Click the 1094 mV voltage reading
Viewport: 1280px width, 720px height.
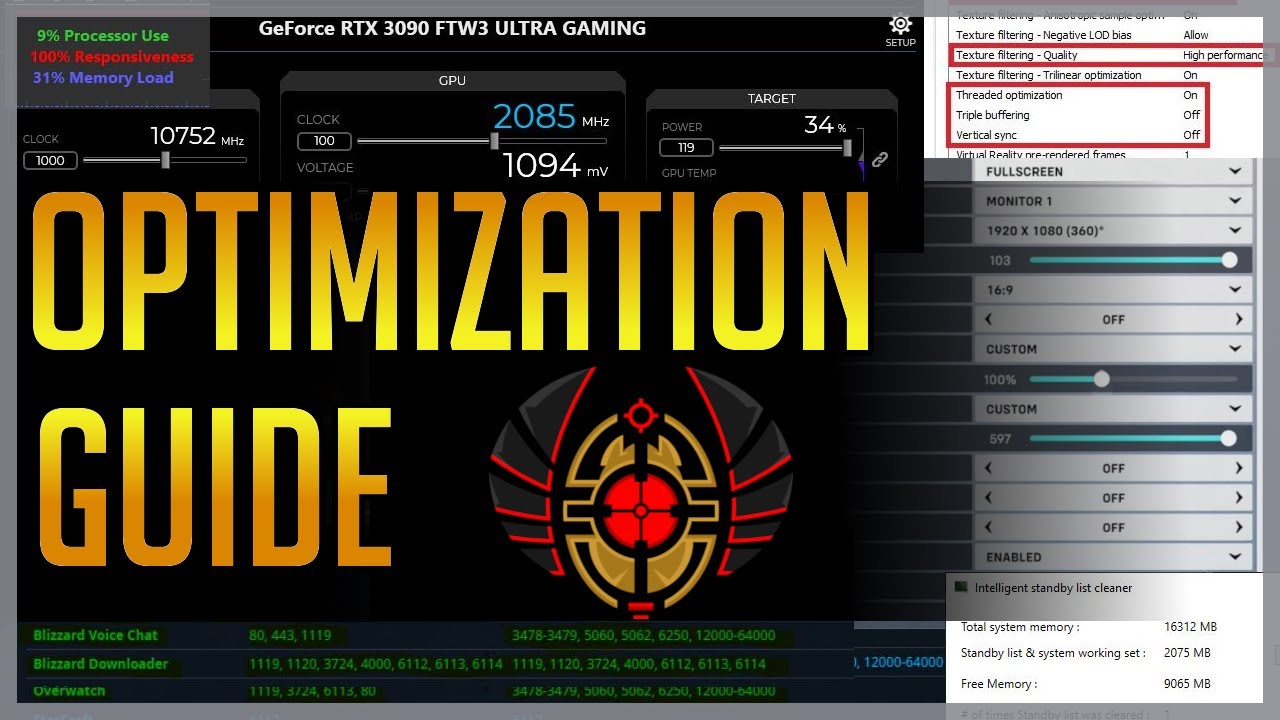pyautogui.click(x=555, y=166)
